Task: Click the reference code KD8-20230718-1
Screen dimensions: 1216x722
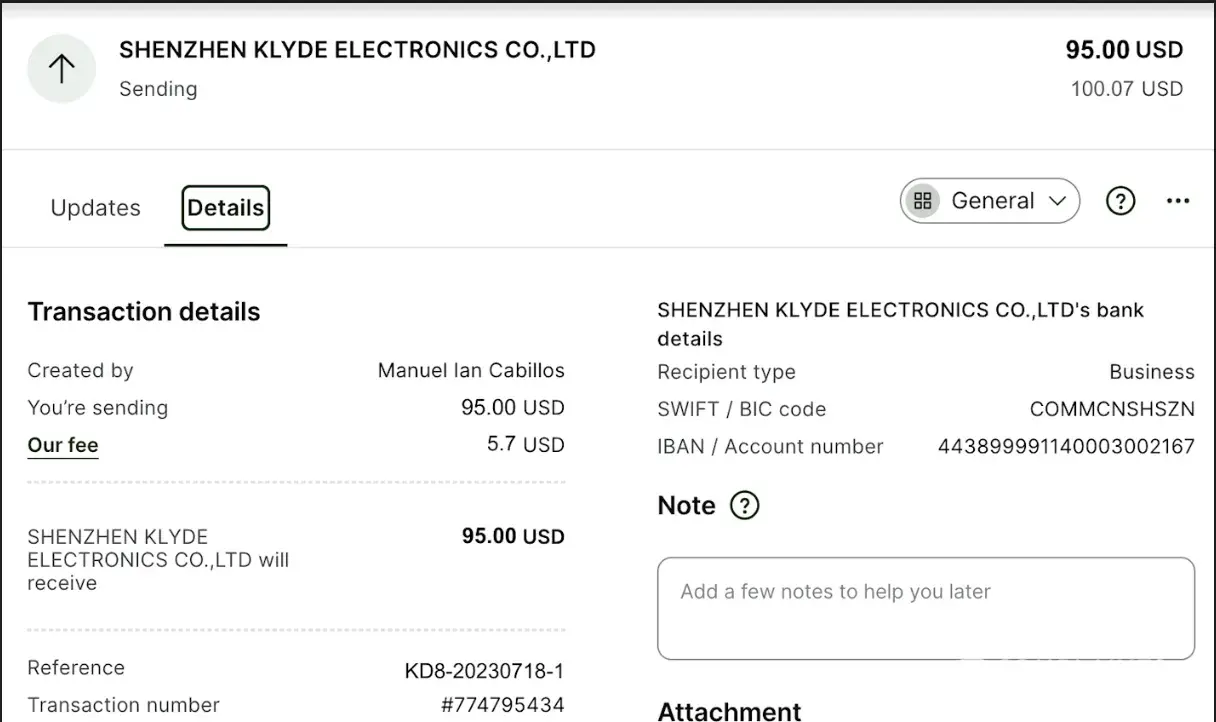Action: (x=484, y=670)
